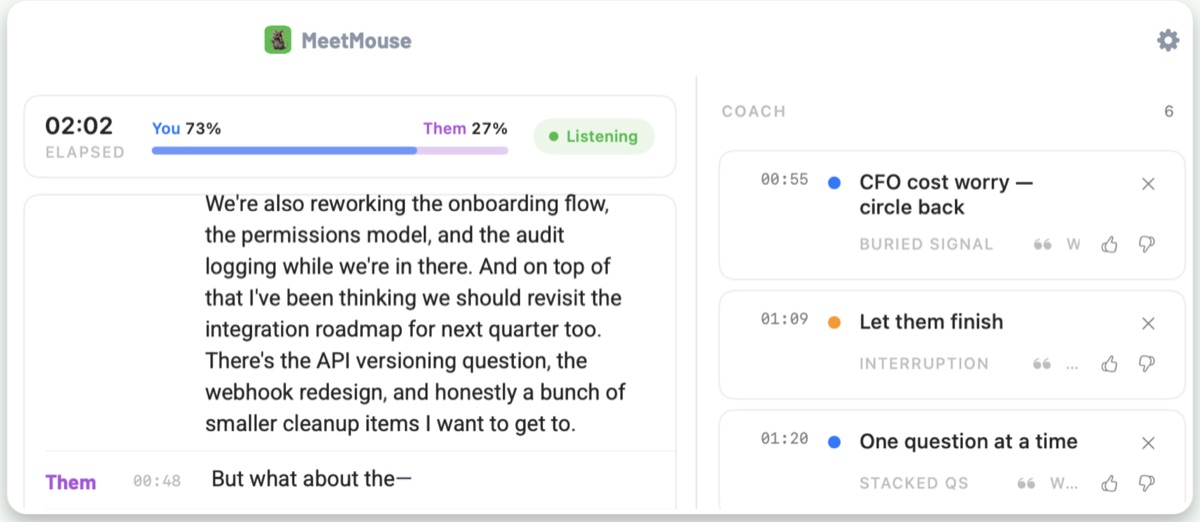Thumbs up the 'One question at a time' tip
Screen dimensions: 1200x522
pyautogui.click(x=1109, y=484)
